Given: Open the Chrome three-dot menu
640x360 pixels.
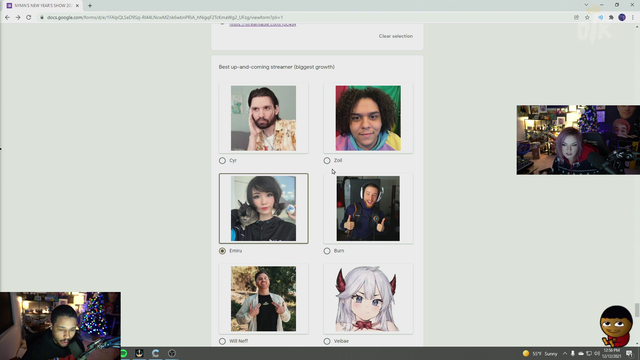Looking at the screenshot, I should [x=633, y=18].
